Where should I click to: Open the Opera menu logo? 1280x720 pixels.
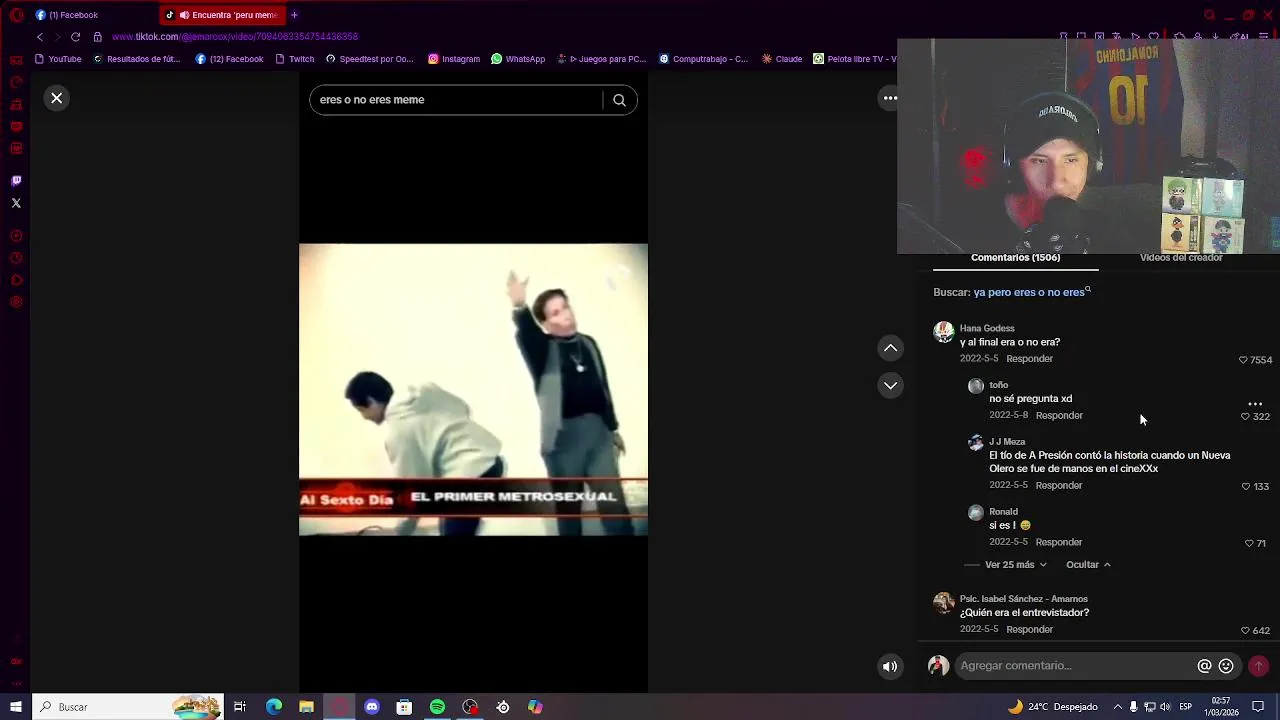coord(16,15)
